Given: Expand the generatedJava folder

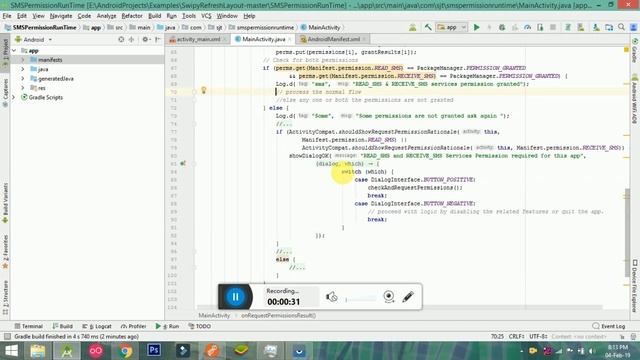Looking at the screenshot, I should (x=23, y=79).
